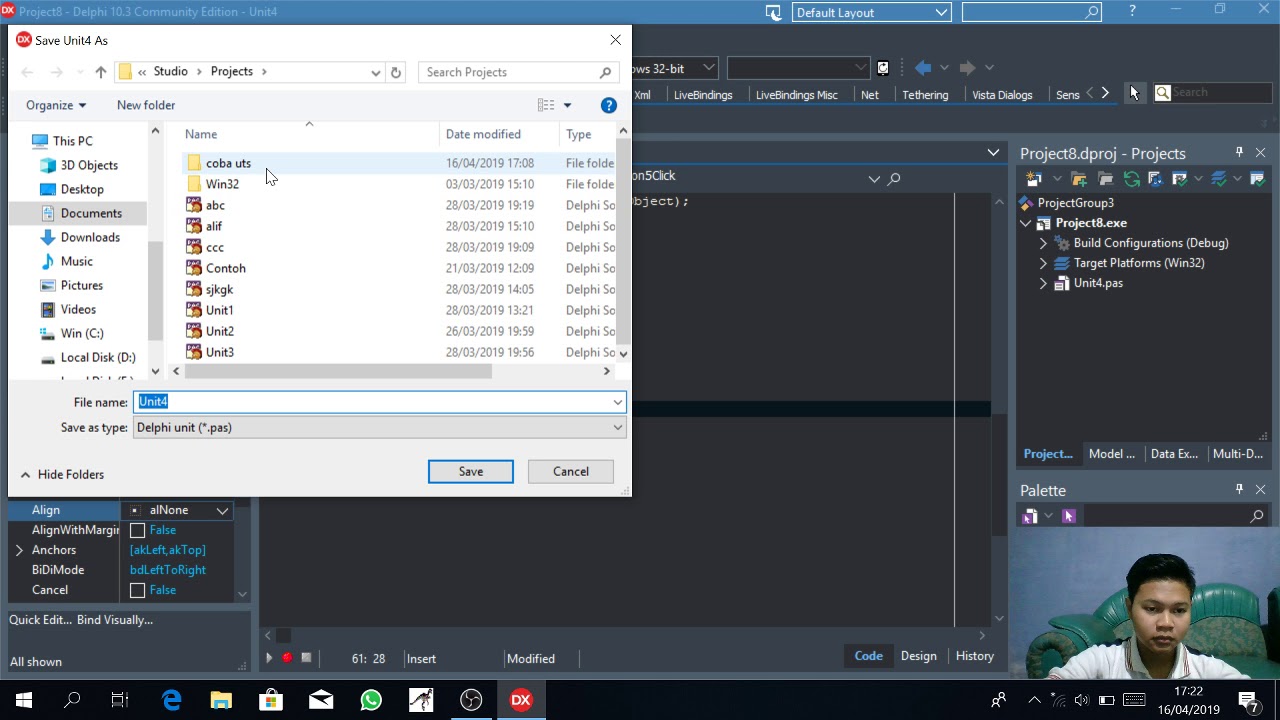Switch to Data Explorer tab
This screenshot has width=1280, height=720.
coord(1174,454)
